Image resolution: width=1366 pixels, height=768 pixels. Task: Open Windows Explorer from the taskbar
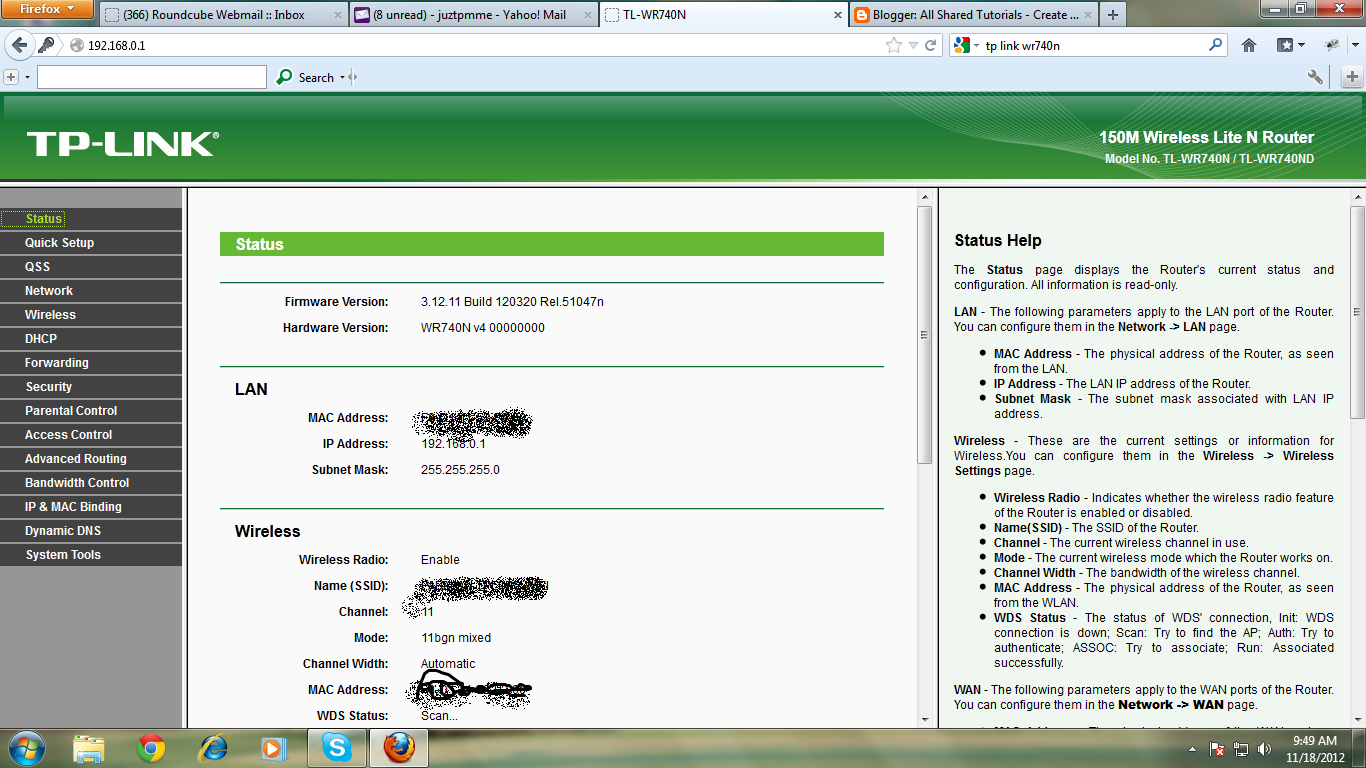pyautogui.click(x=89, y=748)
